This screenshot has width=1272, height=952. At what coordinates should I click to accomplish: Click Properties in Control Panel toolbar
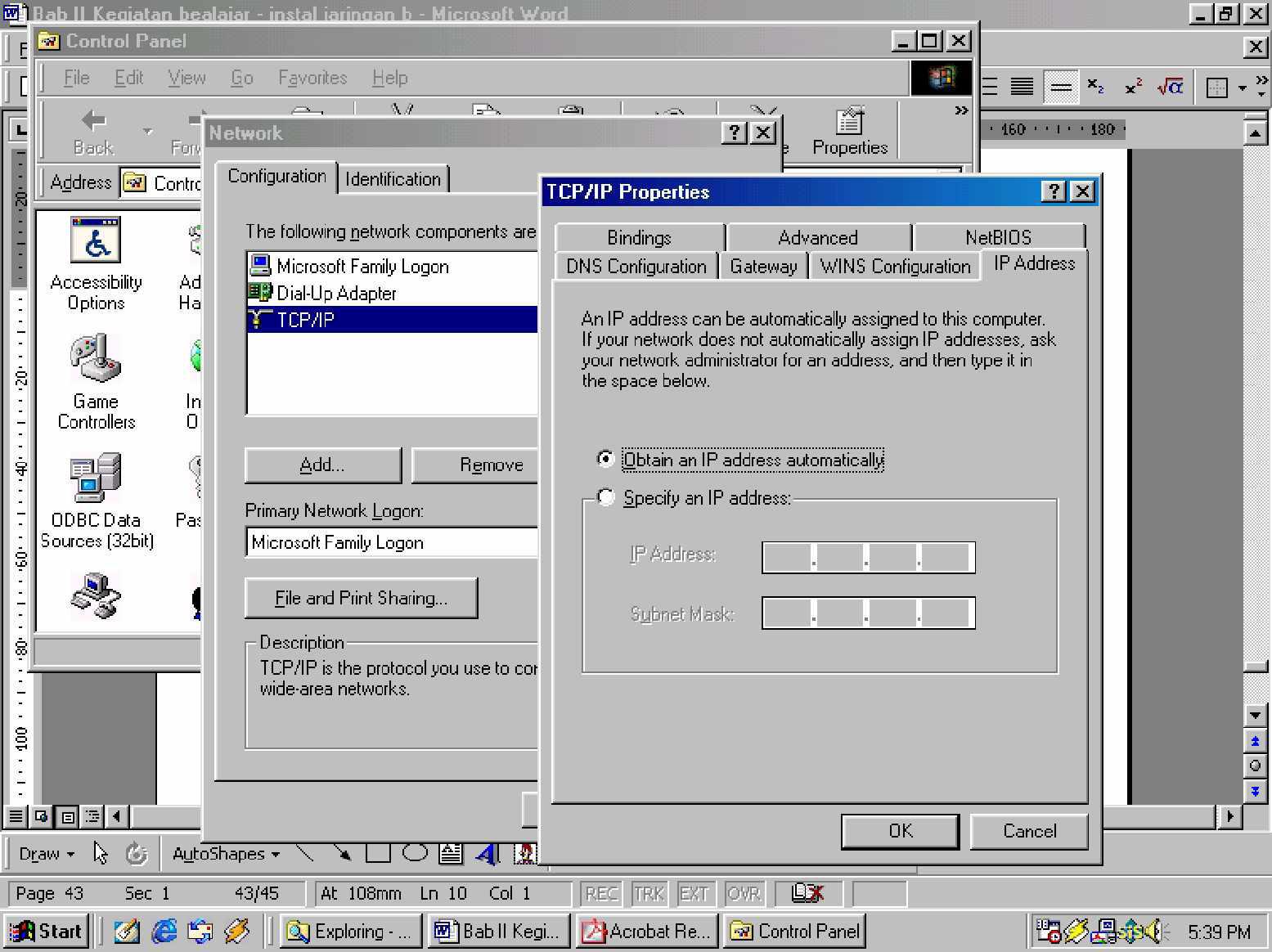(850, 131)
